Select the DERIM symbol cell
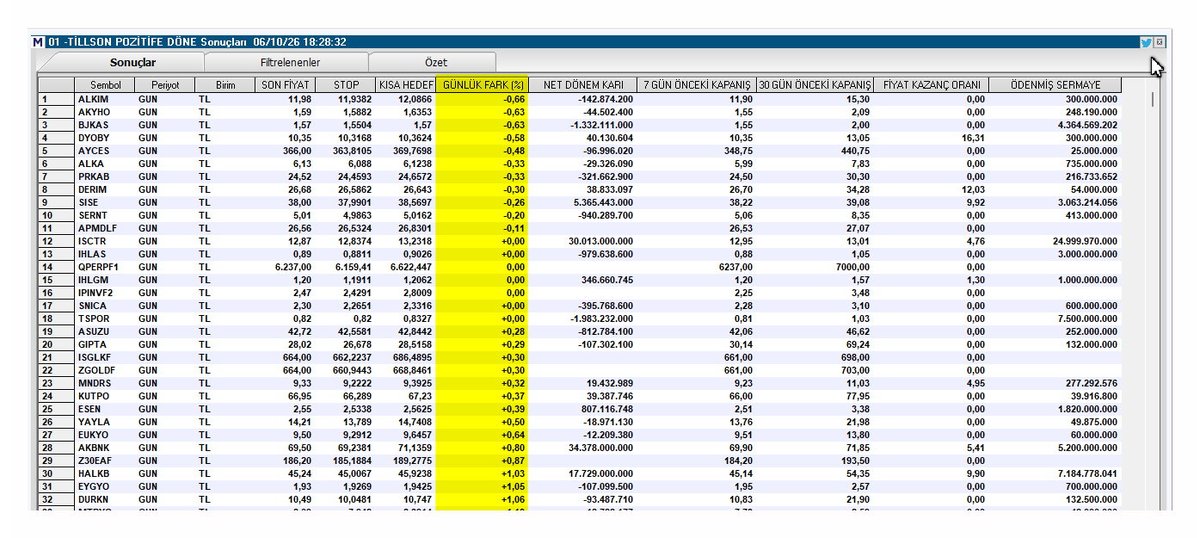Screen dimensions: 1200x538 coord(105,190)
